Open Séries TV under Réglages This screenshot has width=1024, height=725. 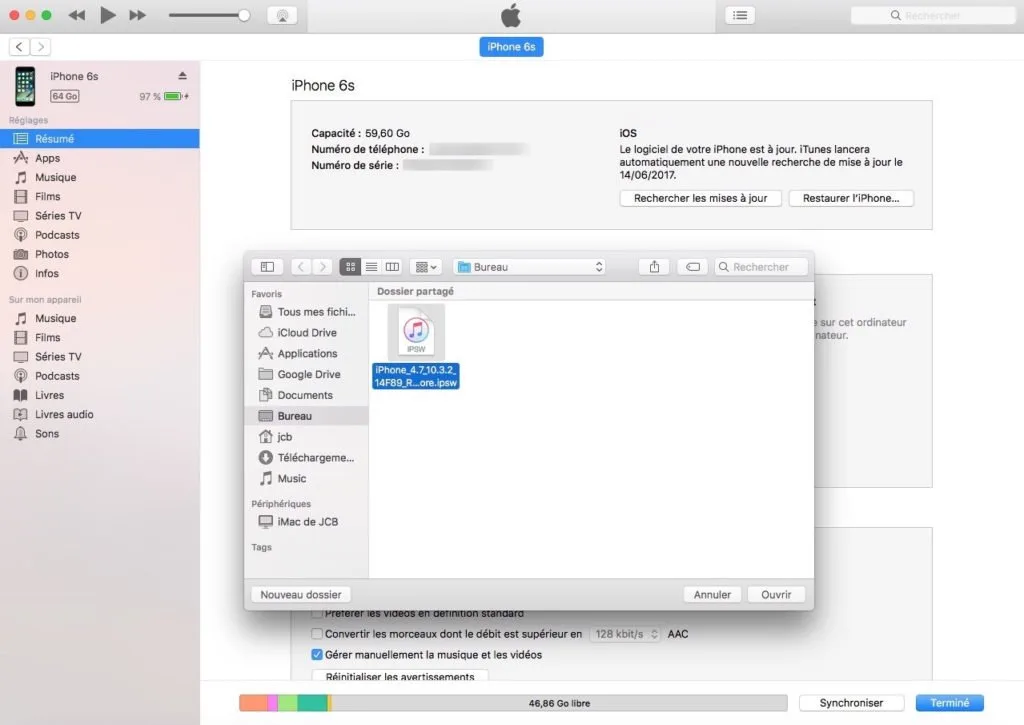point(99,216)
